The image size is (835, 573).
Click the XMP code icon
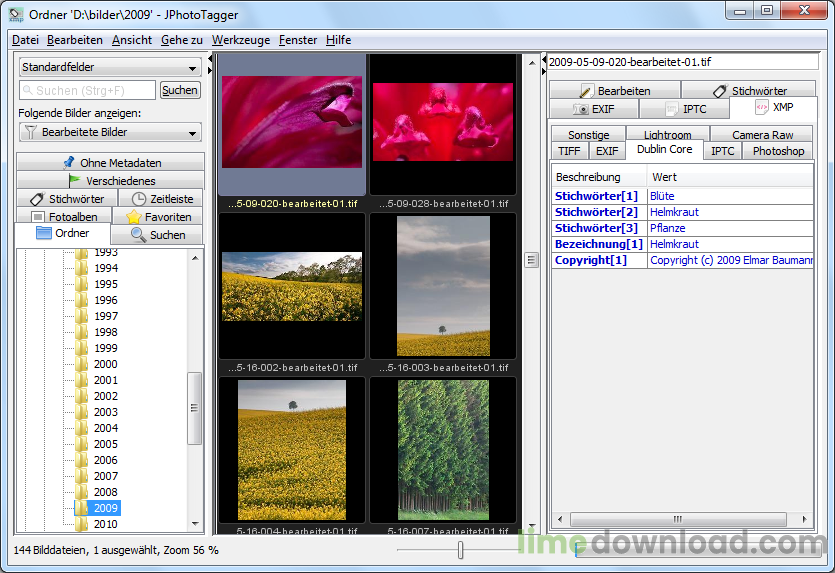pos(762,107)
